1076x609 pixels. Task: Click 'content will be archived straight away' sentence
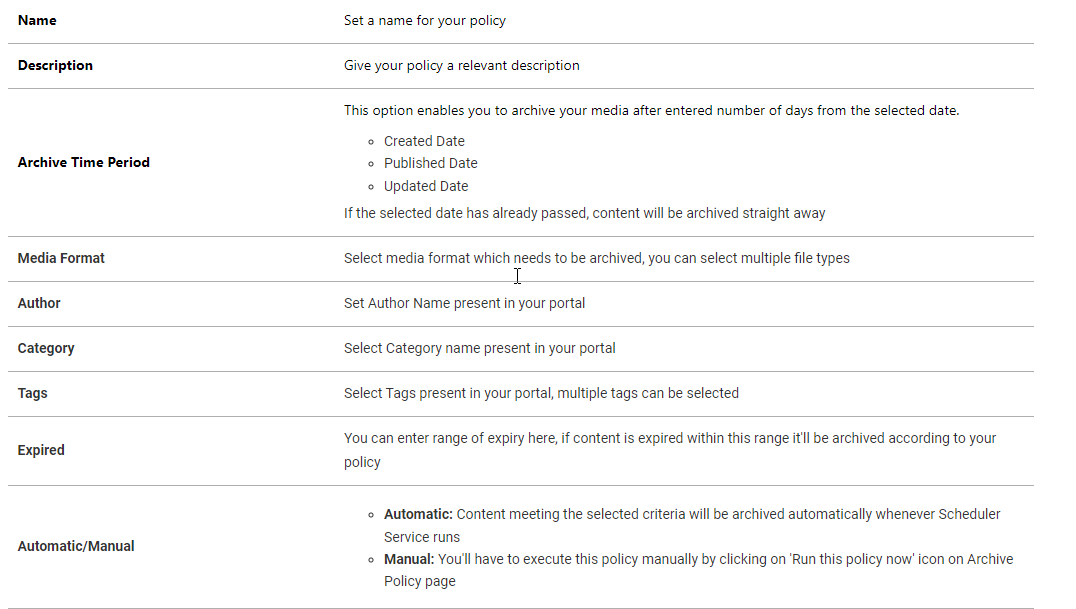point(709,214)
